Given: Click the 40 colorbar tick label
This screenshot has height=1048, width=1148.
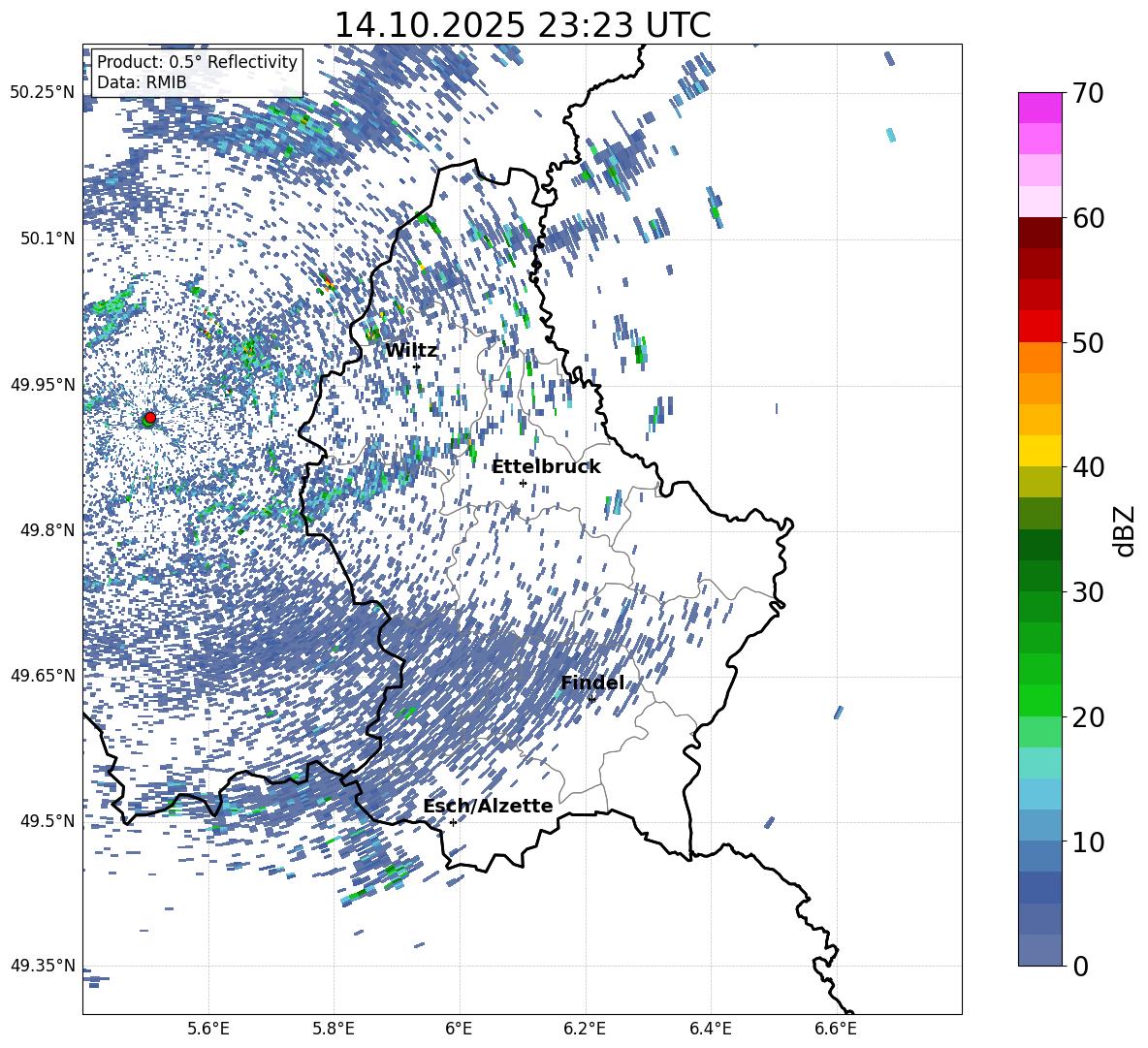Looking at the screenshot, I should [1088, 467].
